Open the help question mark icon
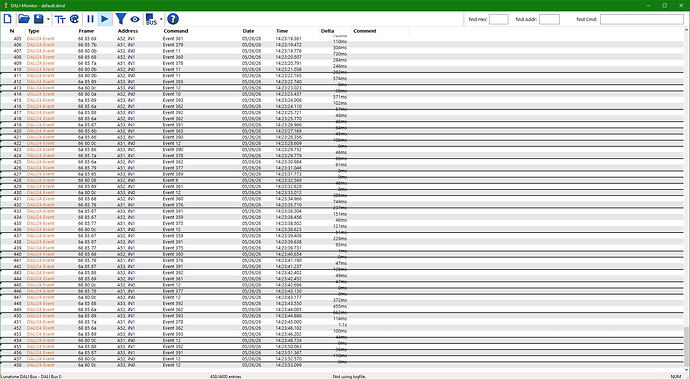690x379 pixels. (x=173, y=19)
